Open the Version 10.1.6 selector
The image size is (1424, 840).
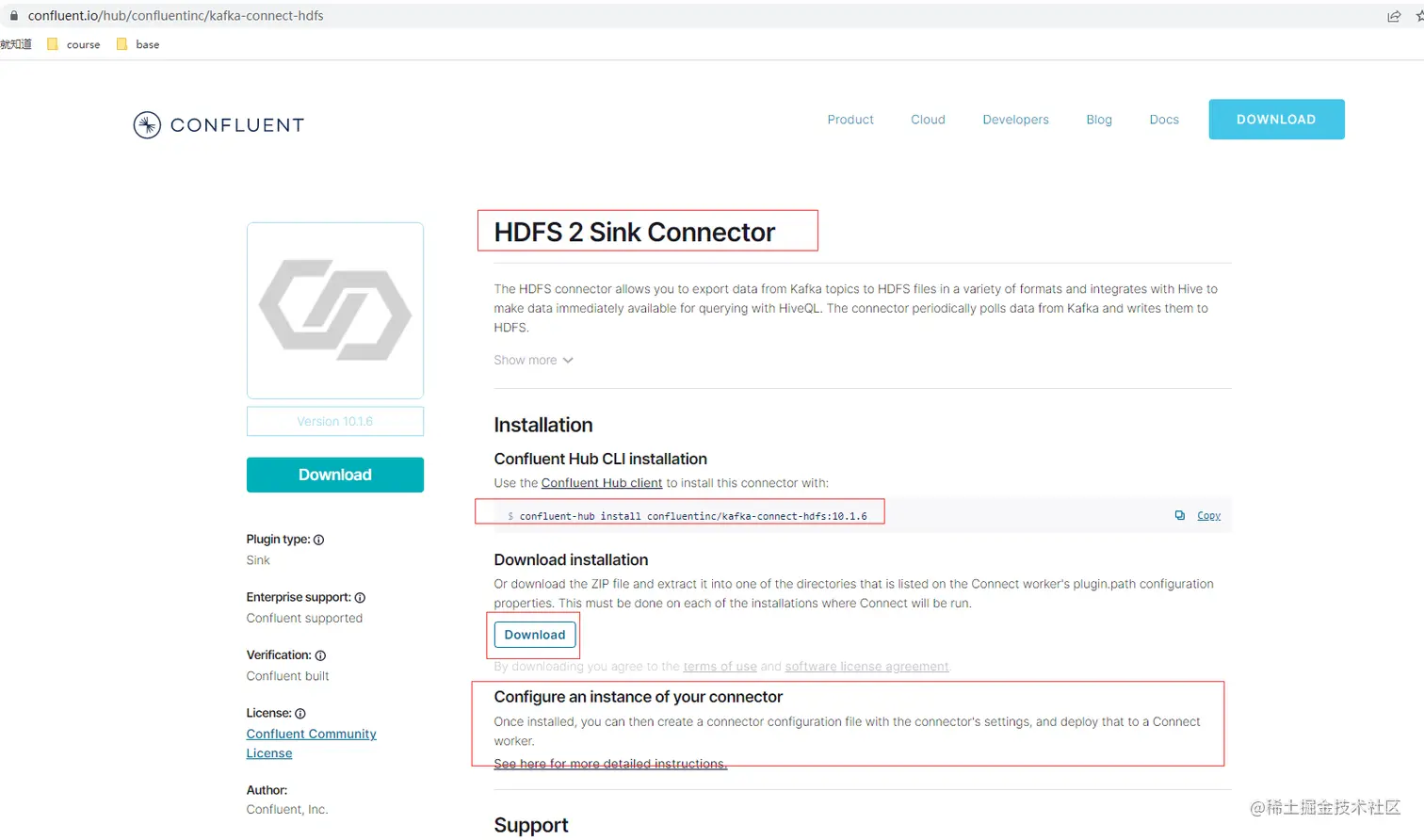pos(334,422)
